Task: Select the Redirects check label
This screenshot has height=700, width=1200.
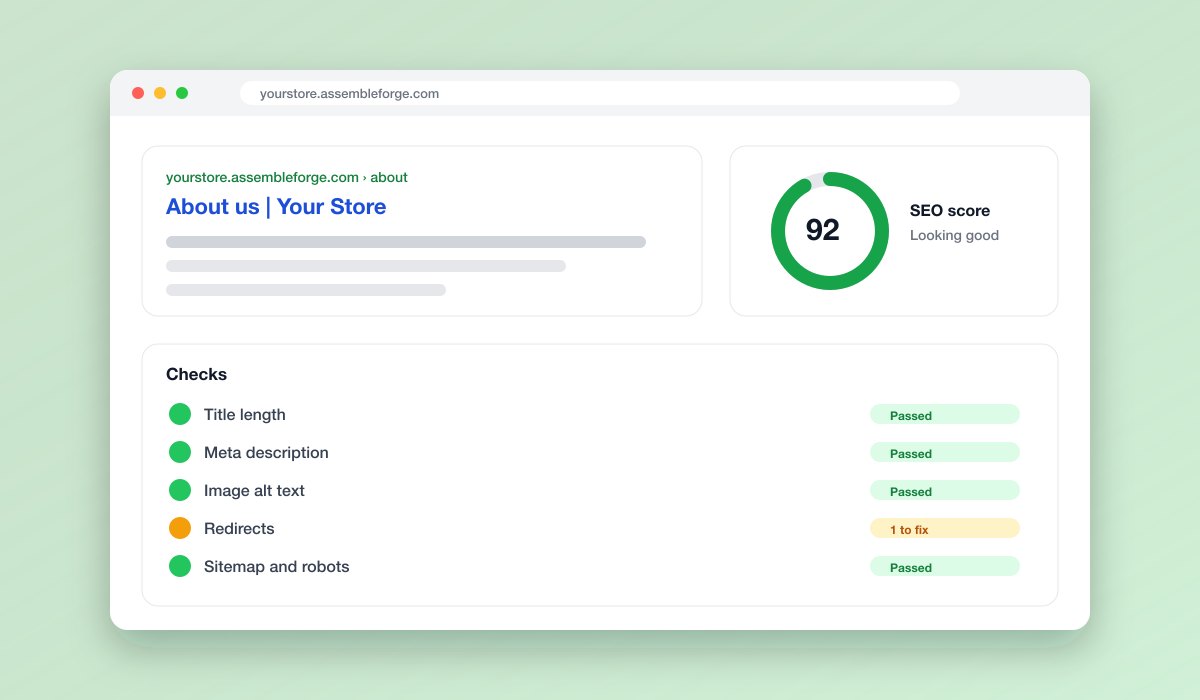Action: tap(239, 529)
